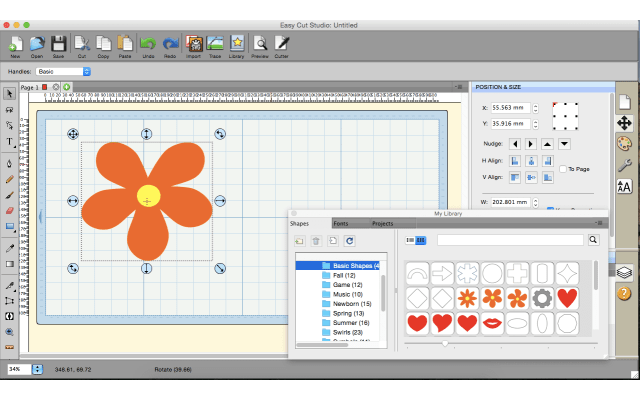Select the arrow shape thumbnail
Viewport: 640px width, 400px height.
pos(442,273)
